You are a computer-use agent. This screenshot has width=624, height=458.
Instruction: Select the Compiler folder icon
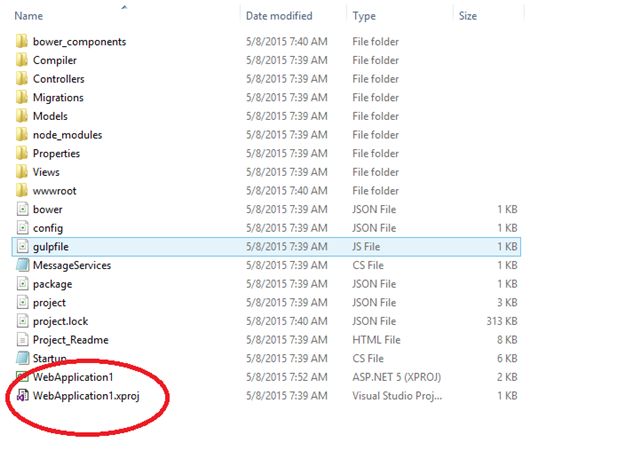tap(22, 60)
